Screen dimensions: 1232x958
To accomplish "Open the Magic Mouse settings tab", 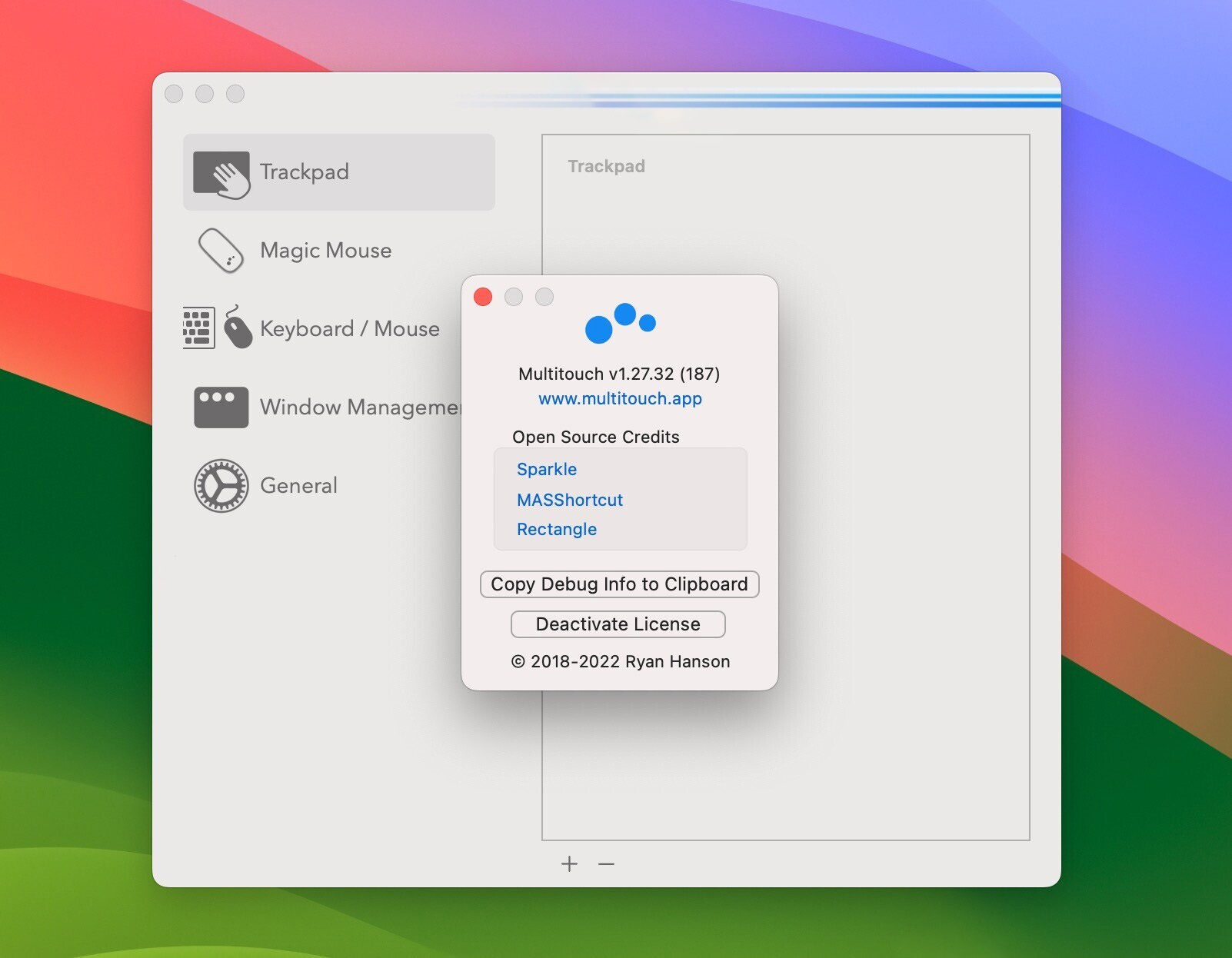I will click(339, 251).
